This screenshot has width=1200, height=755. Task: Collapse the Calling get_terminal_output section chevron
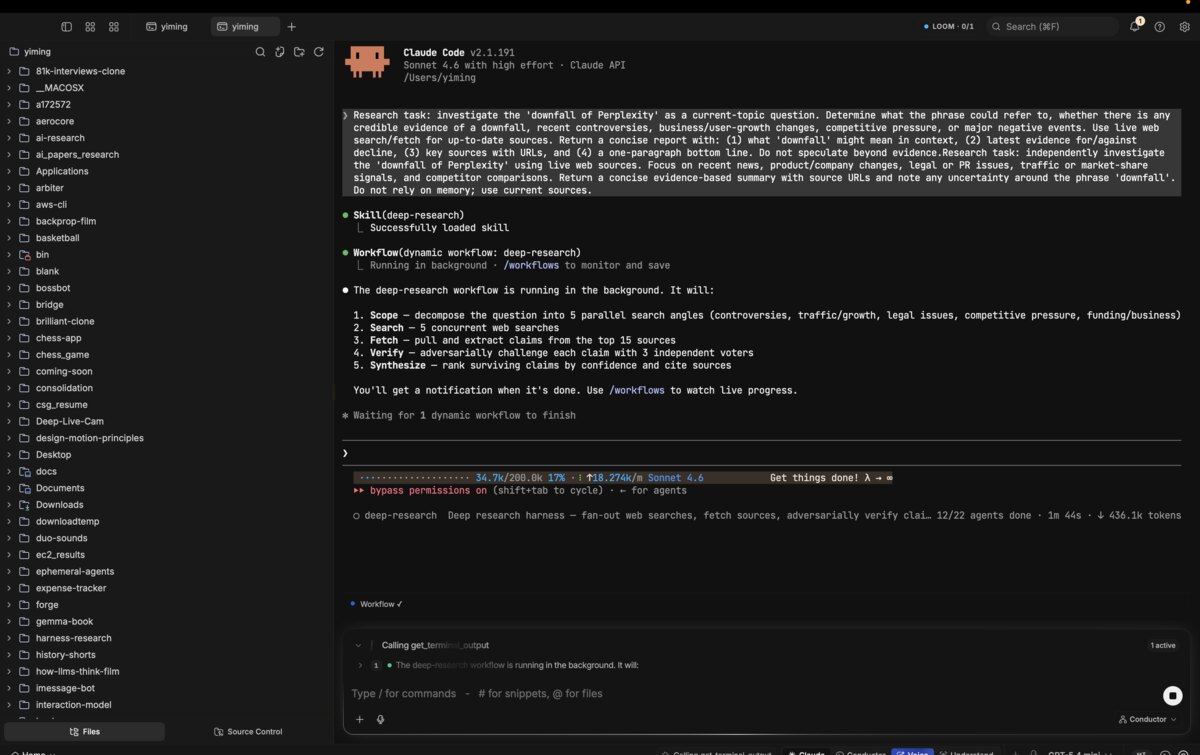(x=358, y=645)
